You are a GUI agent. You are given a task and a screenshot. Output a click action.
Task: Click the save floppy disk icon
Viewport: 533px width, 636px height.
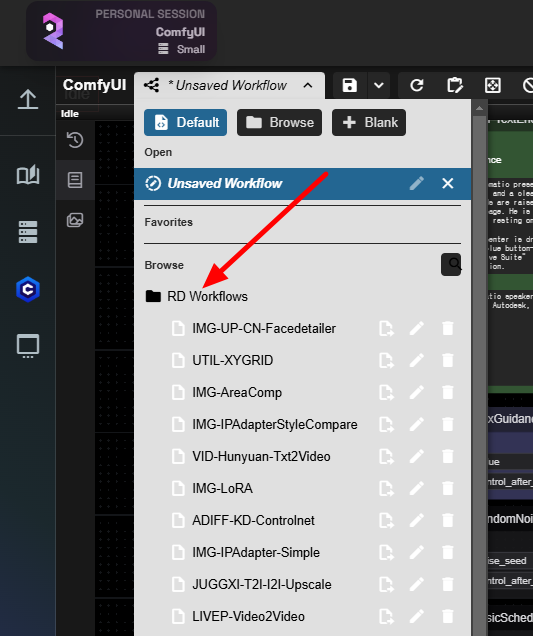(350, 86)
